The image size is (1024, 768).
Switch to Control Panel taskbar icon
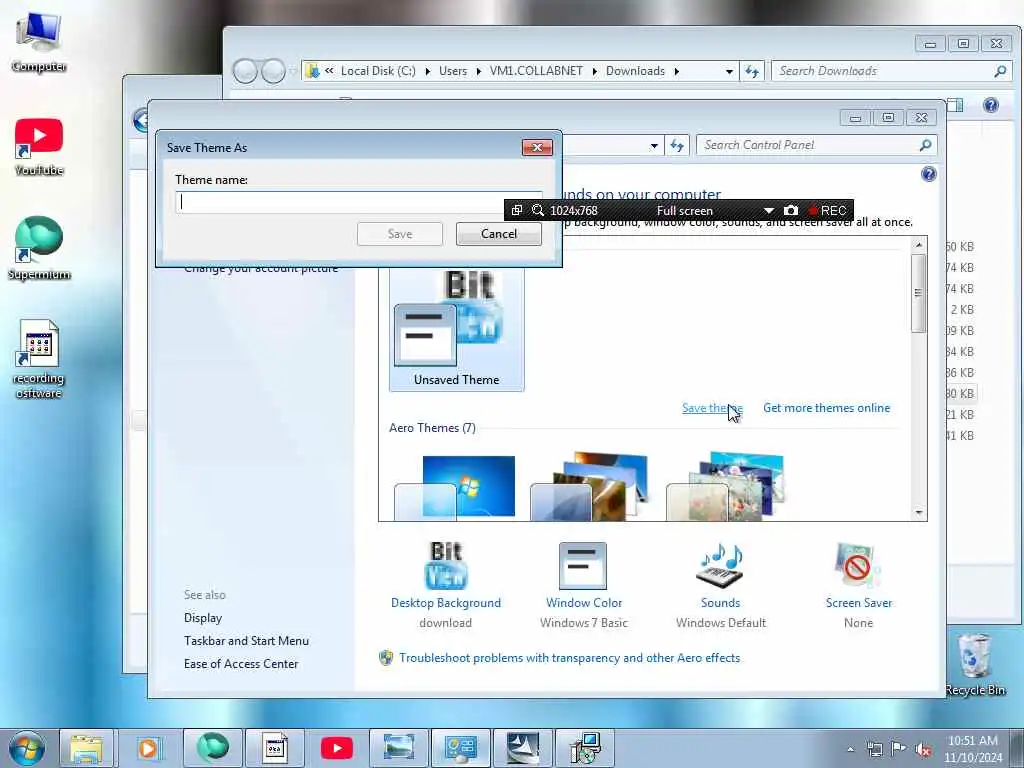click(460, 748)
